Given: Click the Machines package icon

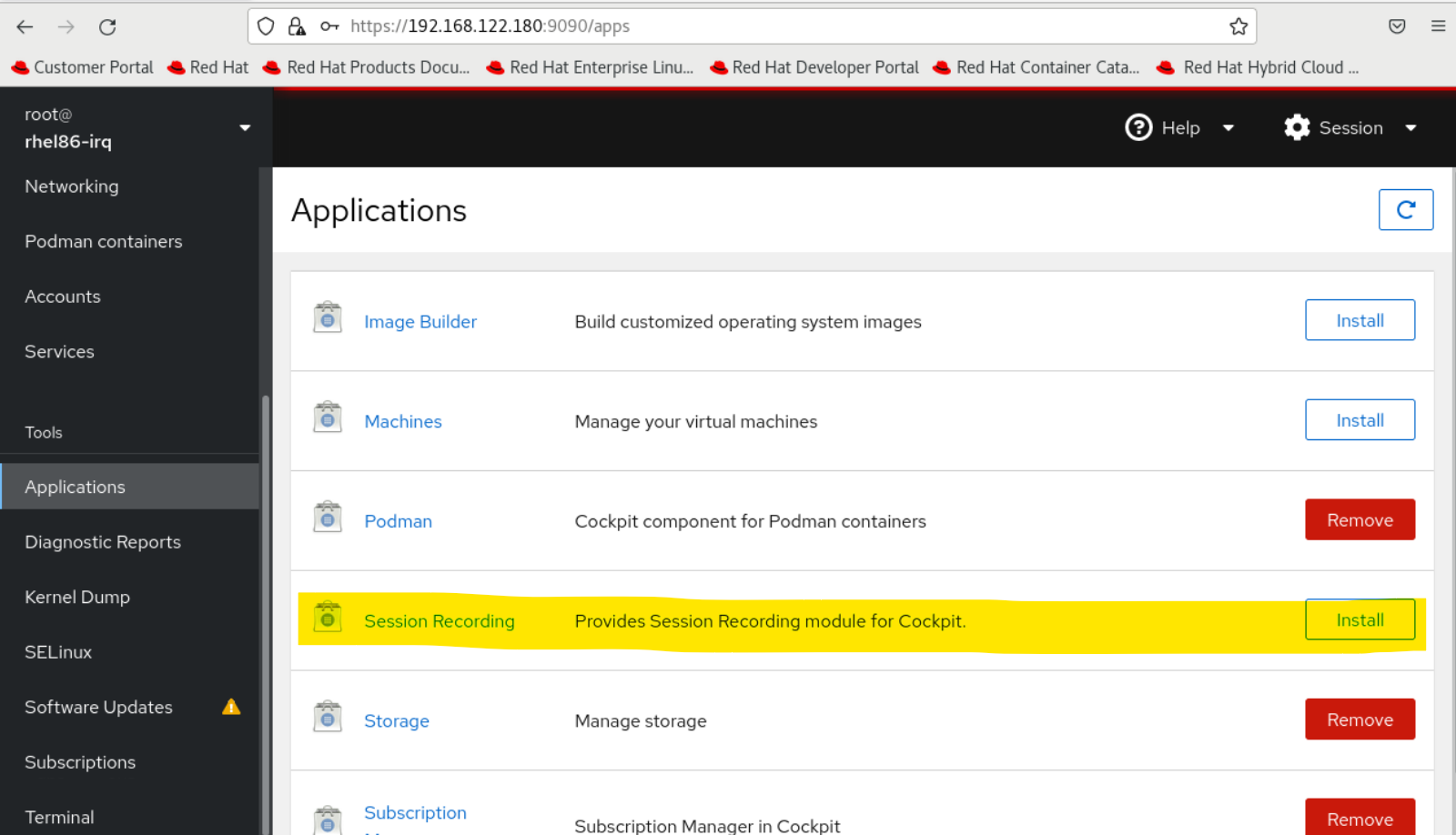Looking at the screenshot, I should [x=328, y=417].
